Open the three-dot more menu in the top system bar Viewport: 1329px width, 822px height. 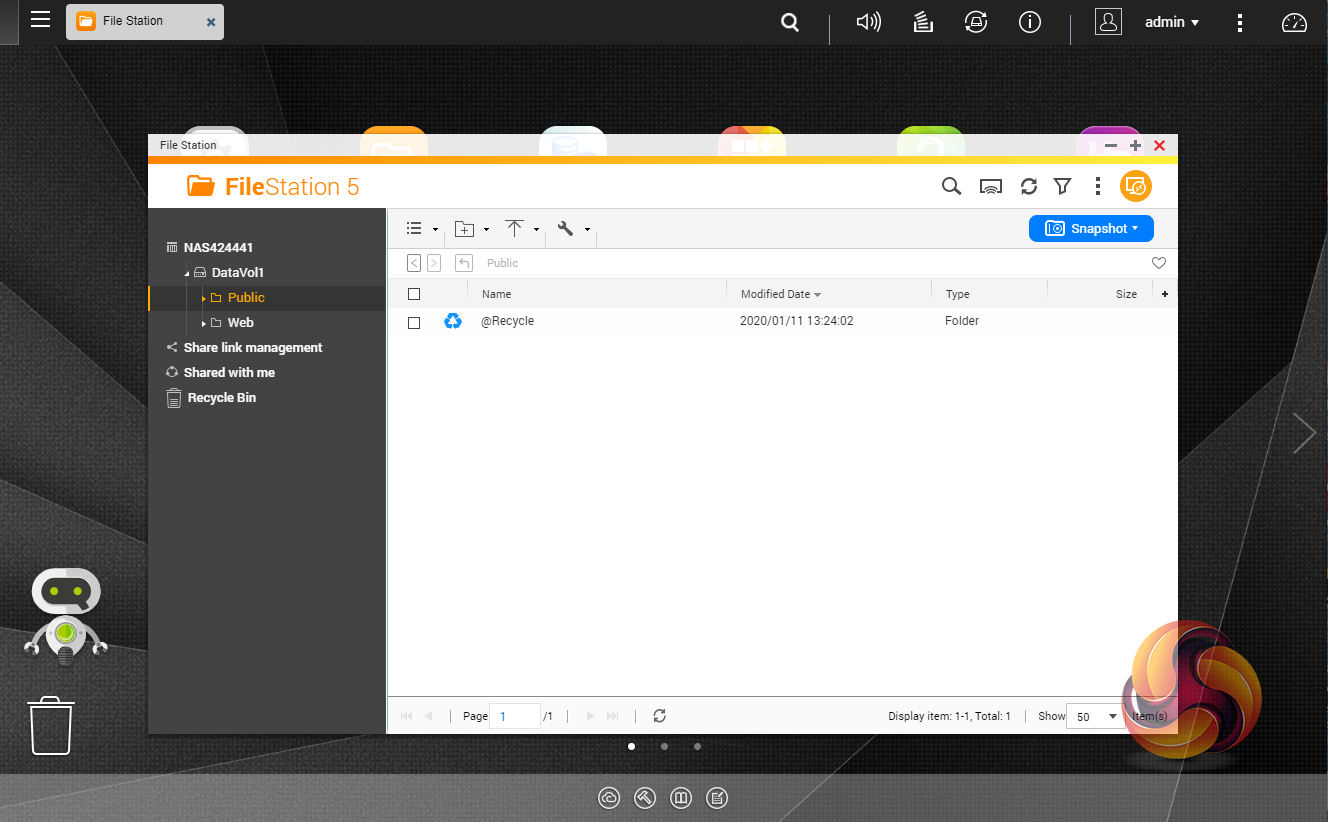(1240, 22)
